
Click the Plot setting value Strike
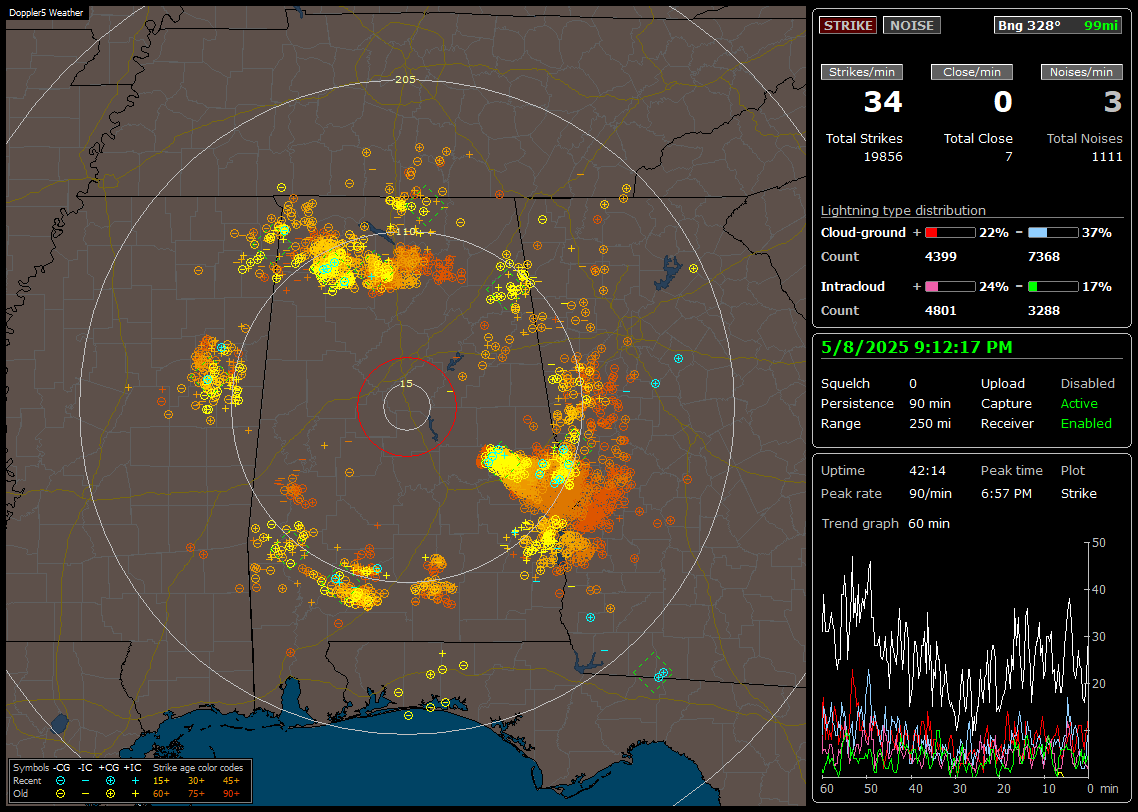(x=1078, y=493)
